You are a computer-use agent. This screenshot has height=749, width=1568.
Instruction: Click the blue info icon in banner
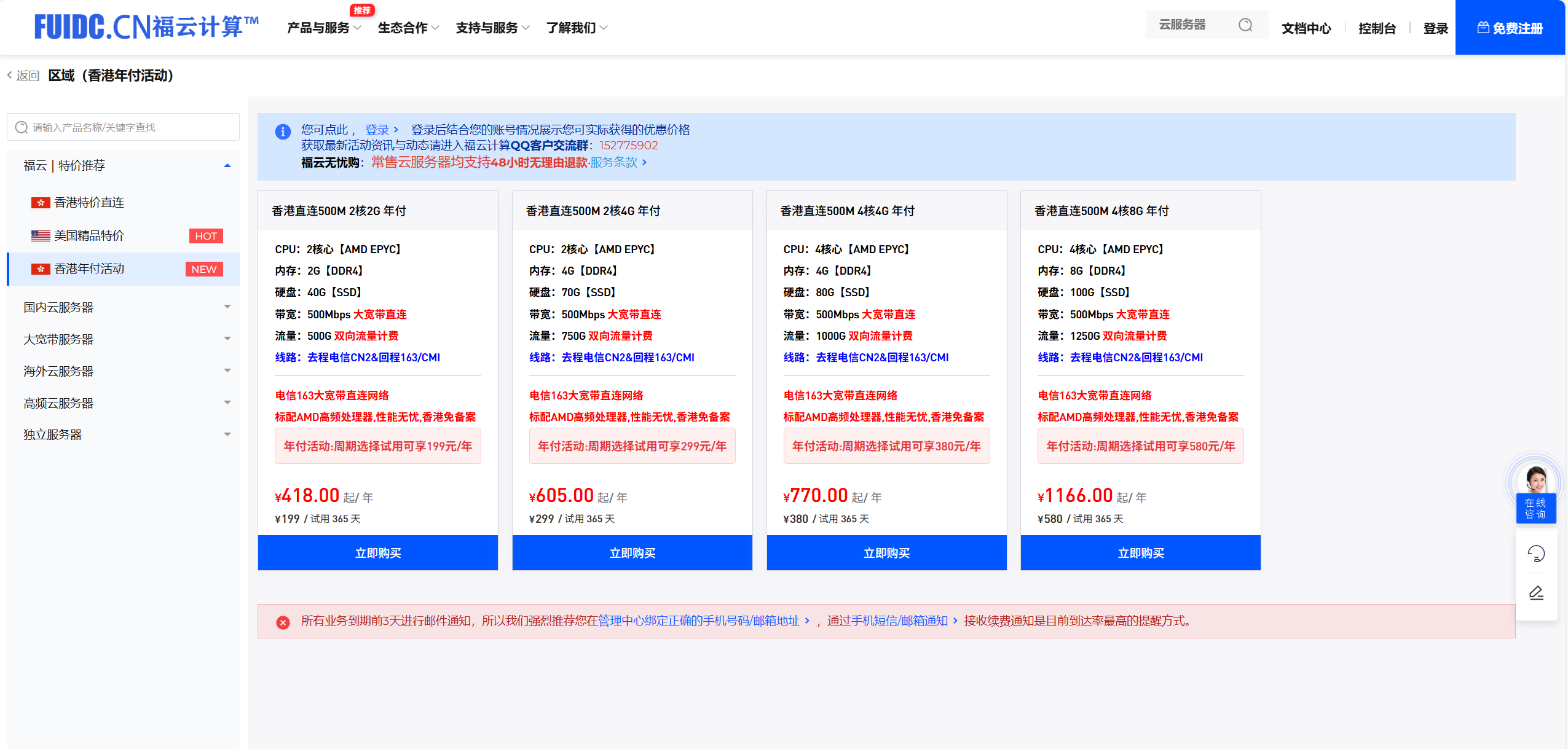click(283, 131)
